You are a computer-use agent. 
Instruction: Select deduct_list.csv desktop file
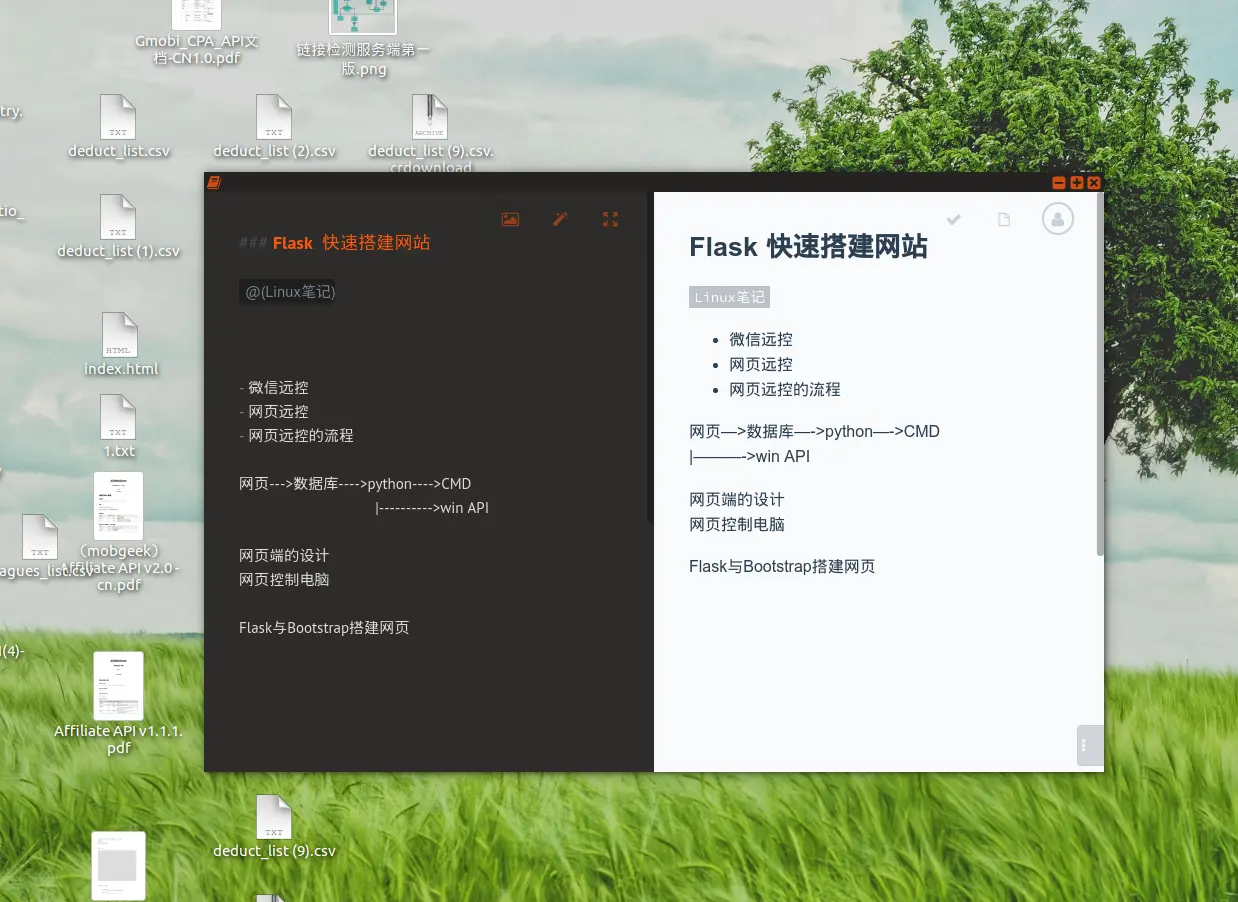click(x=119, y=127)
